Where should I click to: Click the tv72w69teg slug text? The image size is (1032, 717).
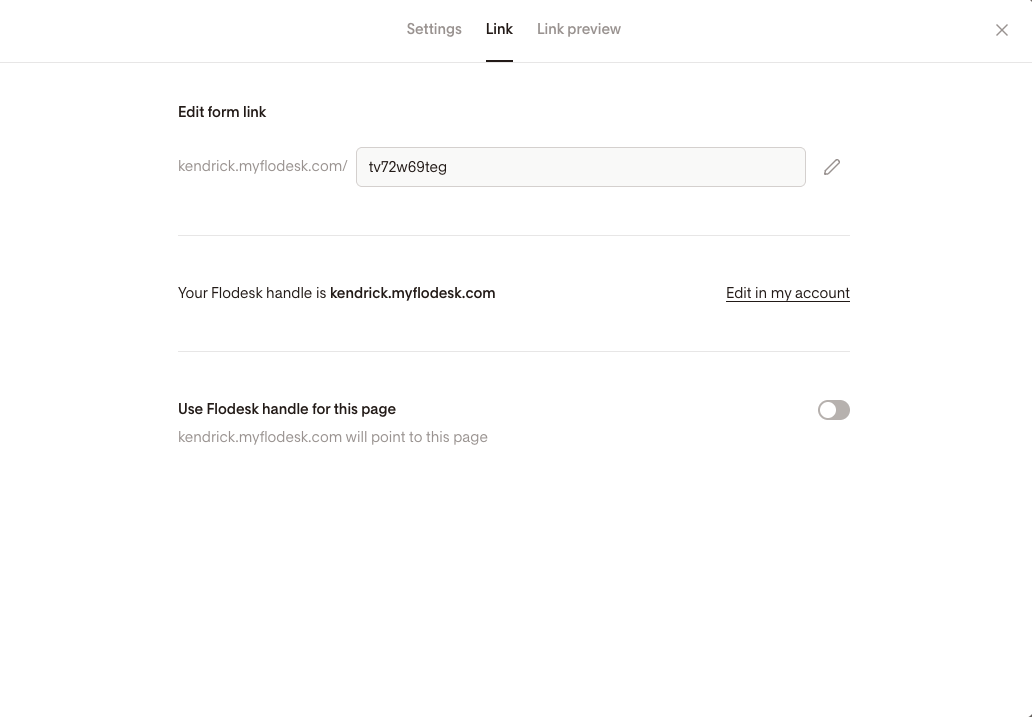click(x=408, y=167)
